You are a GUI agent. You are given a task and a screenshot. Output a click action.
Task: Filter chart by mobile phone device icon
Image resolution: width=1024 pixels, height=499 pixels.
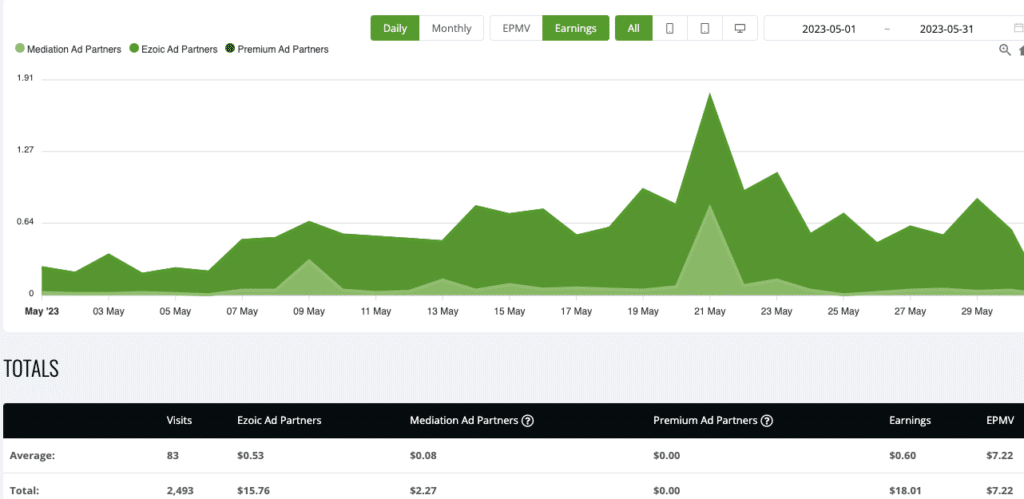(670, 28)
